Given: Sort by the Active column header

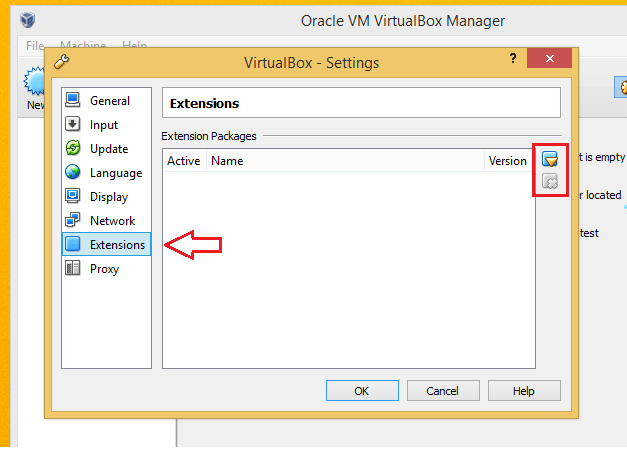Looking at the screenshot, I should [x=184, y=161].
